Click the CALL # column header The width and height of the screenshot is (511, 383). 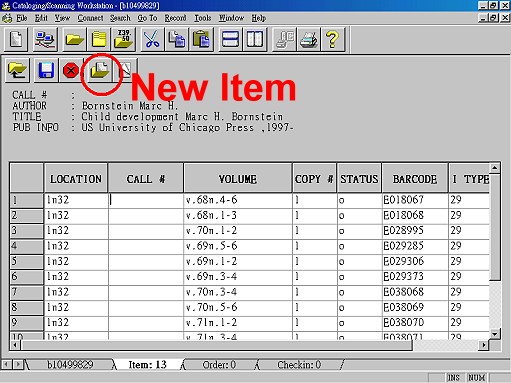146,179
